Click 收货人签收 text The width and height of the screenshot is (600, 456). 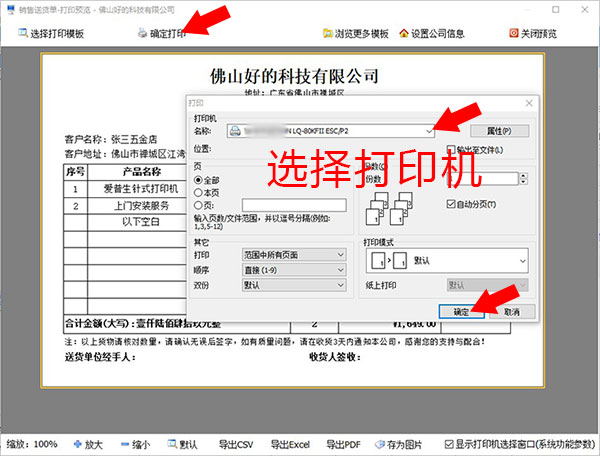335,357
